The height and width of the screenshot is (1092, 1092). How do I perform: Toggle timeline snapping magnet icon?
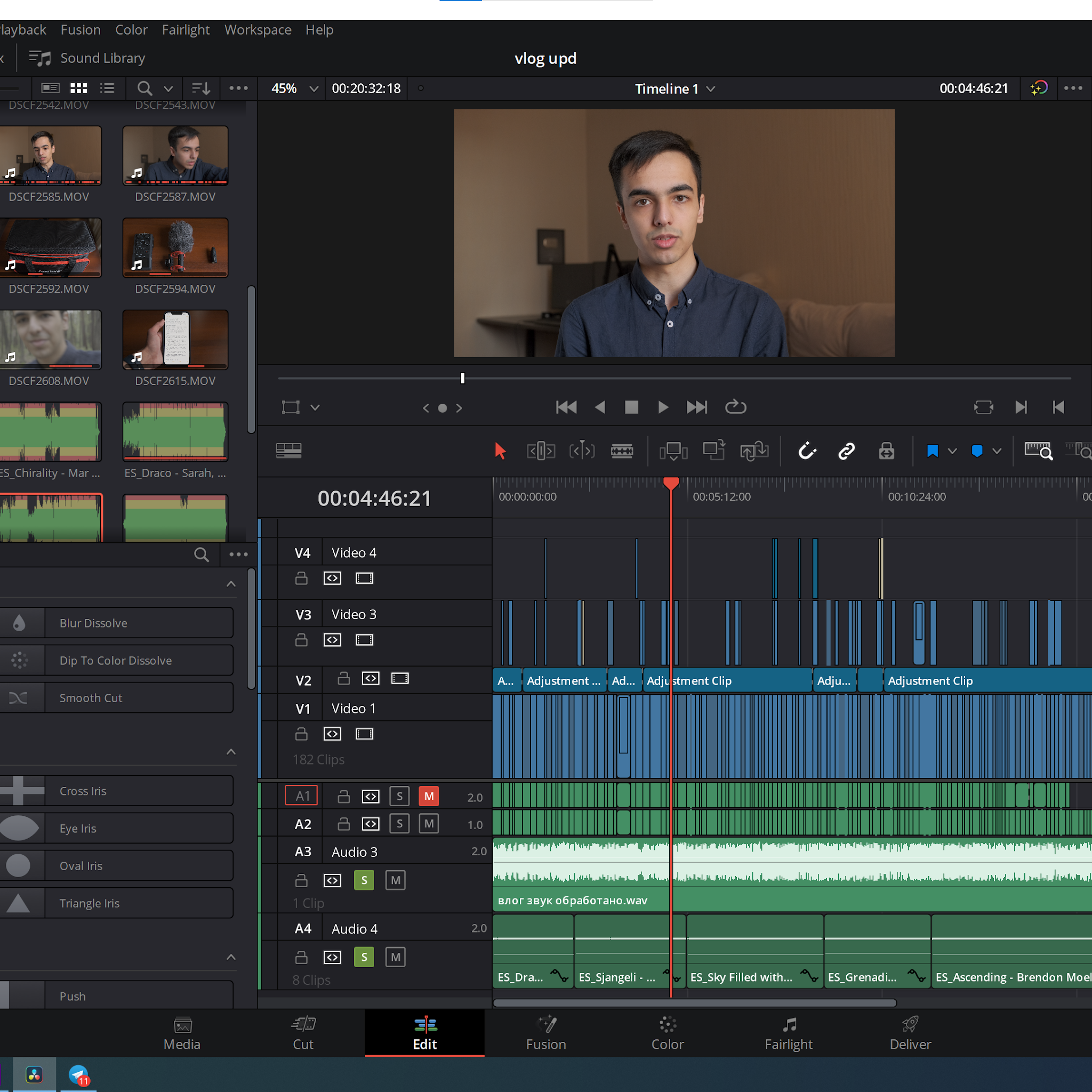point(807,451)
